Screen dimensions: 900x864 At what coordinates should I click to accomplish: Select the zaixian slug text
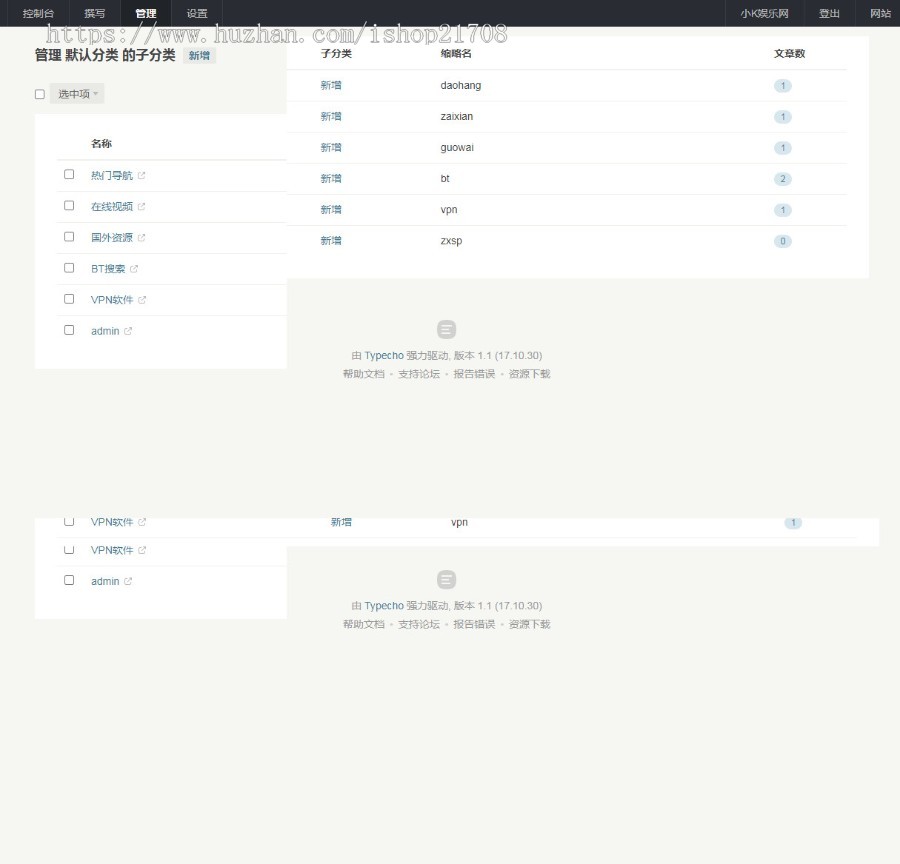tap(457, 117)
